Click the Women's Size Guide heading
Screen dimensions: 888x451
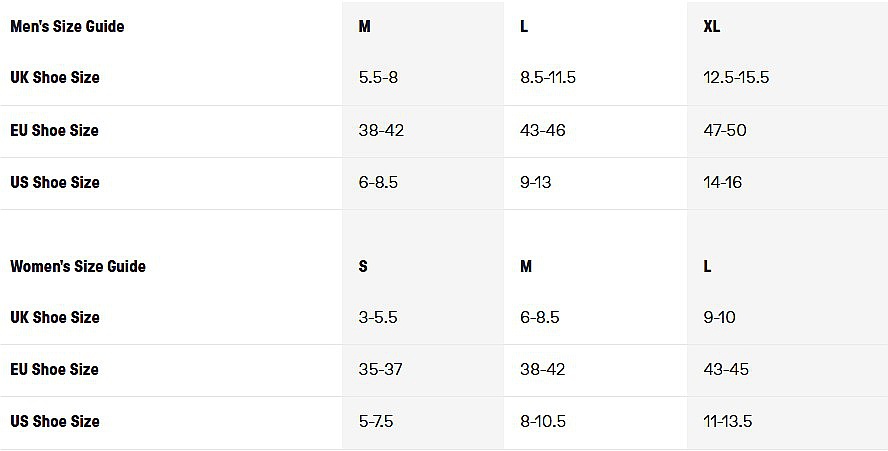click(x=78, y=266)
